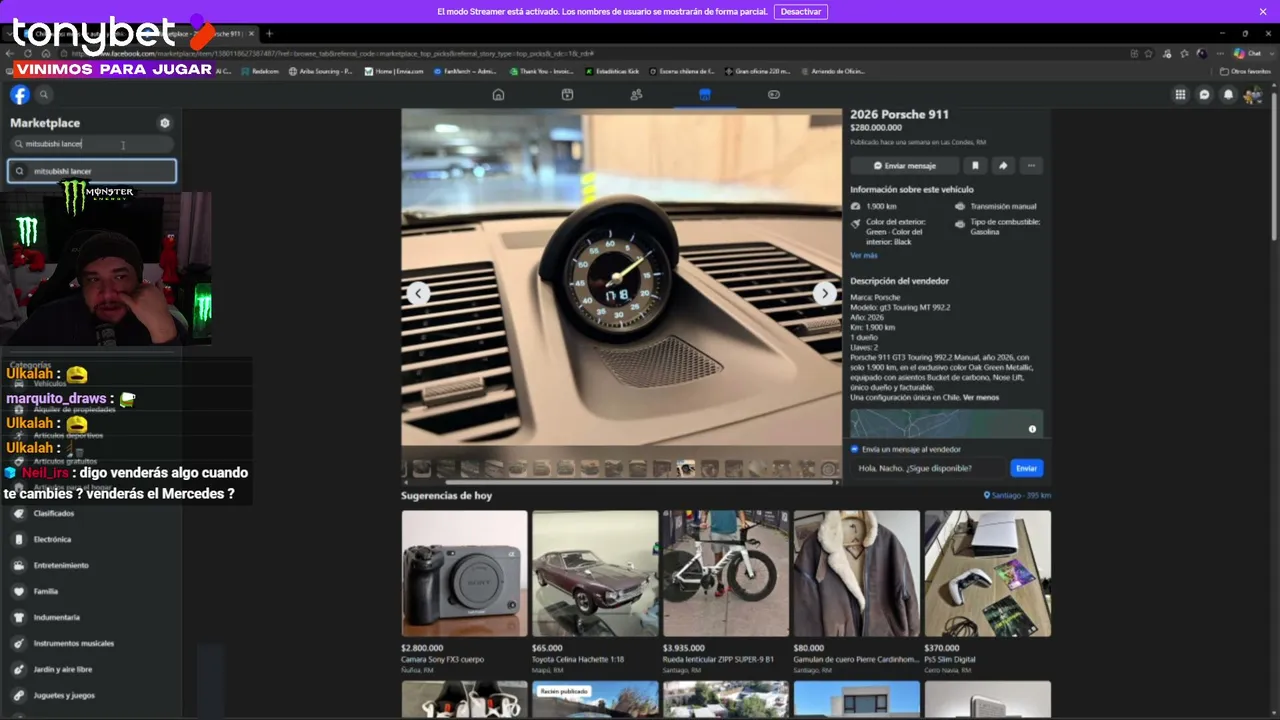Image resolution: width=1280 pixels, height=720 pixels.
Task: Open the Entretenimiento category
Action: [x=91, y=566]
